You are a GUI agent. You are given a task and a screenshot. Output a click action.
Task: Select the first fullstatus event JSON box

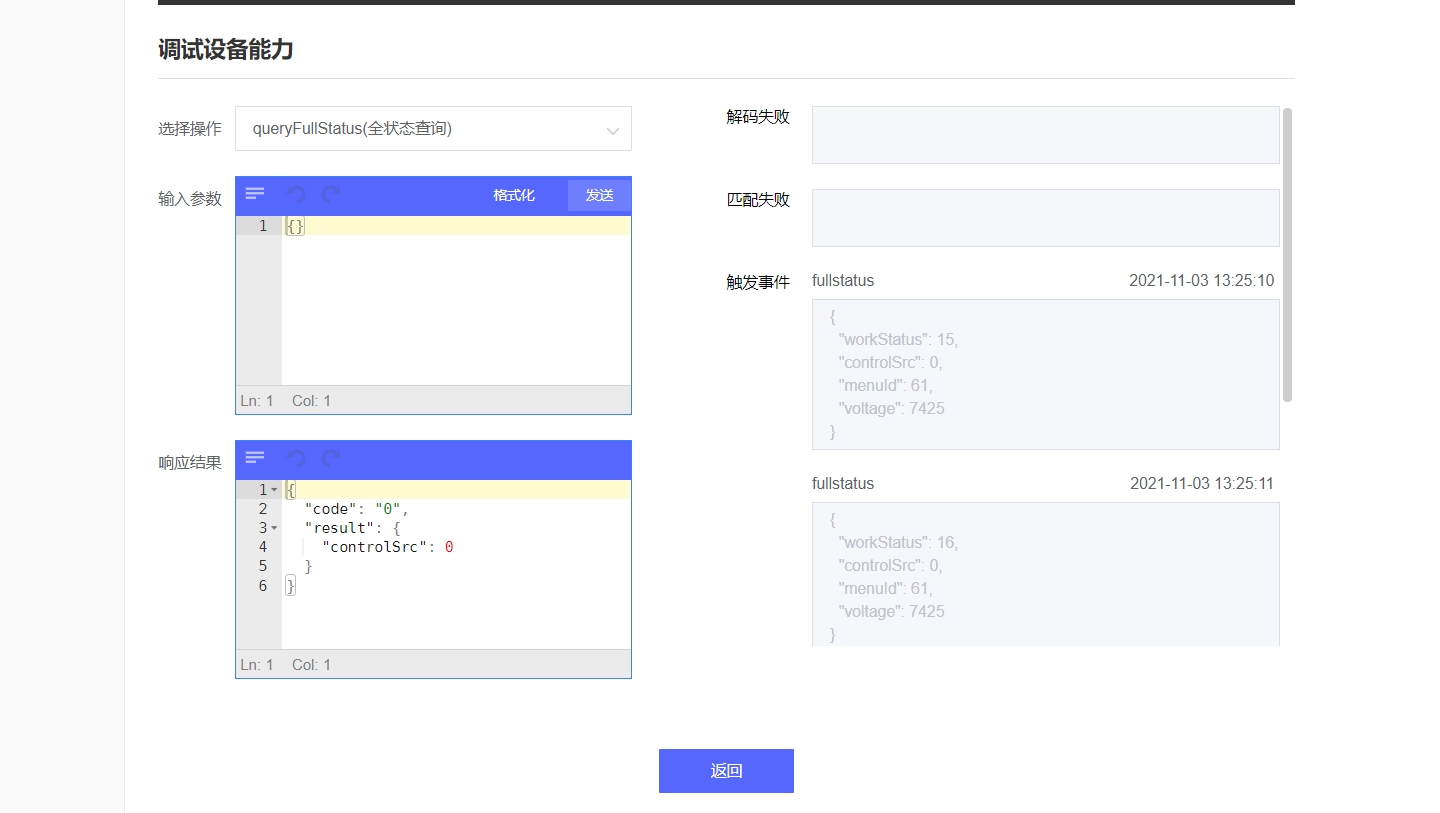click(x=1045, y=374)
